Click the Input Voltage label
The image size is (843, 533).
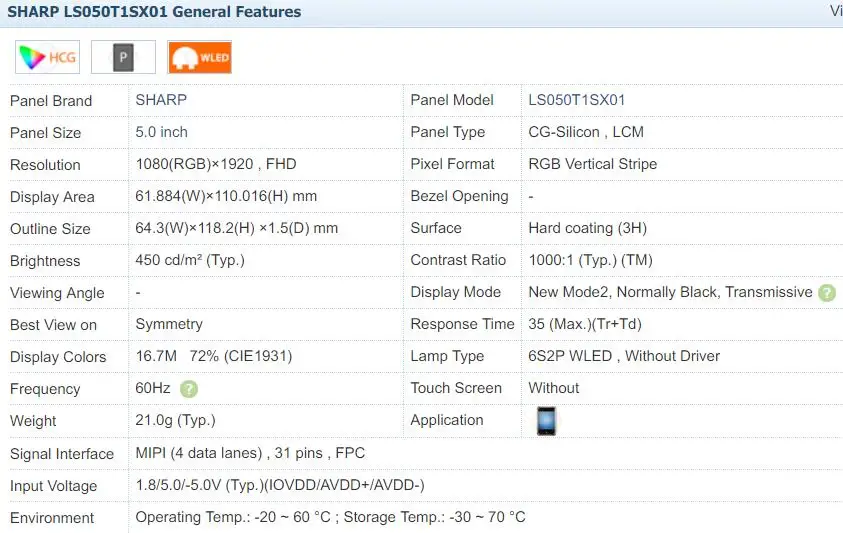click(x=54, y=486)
